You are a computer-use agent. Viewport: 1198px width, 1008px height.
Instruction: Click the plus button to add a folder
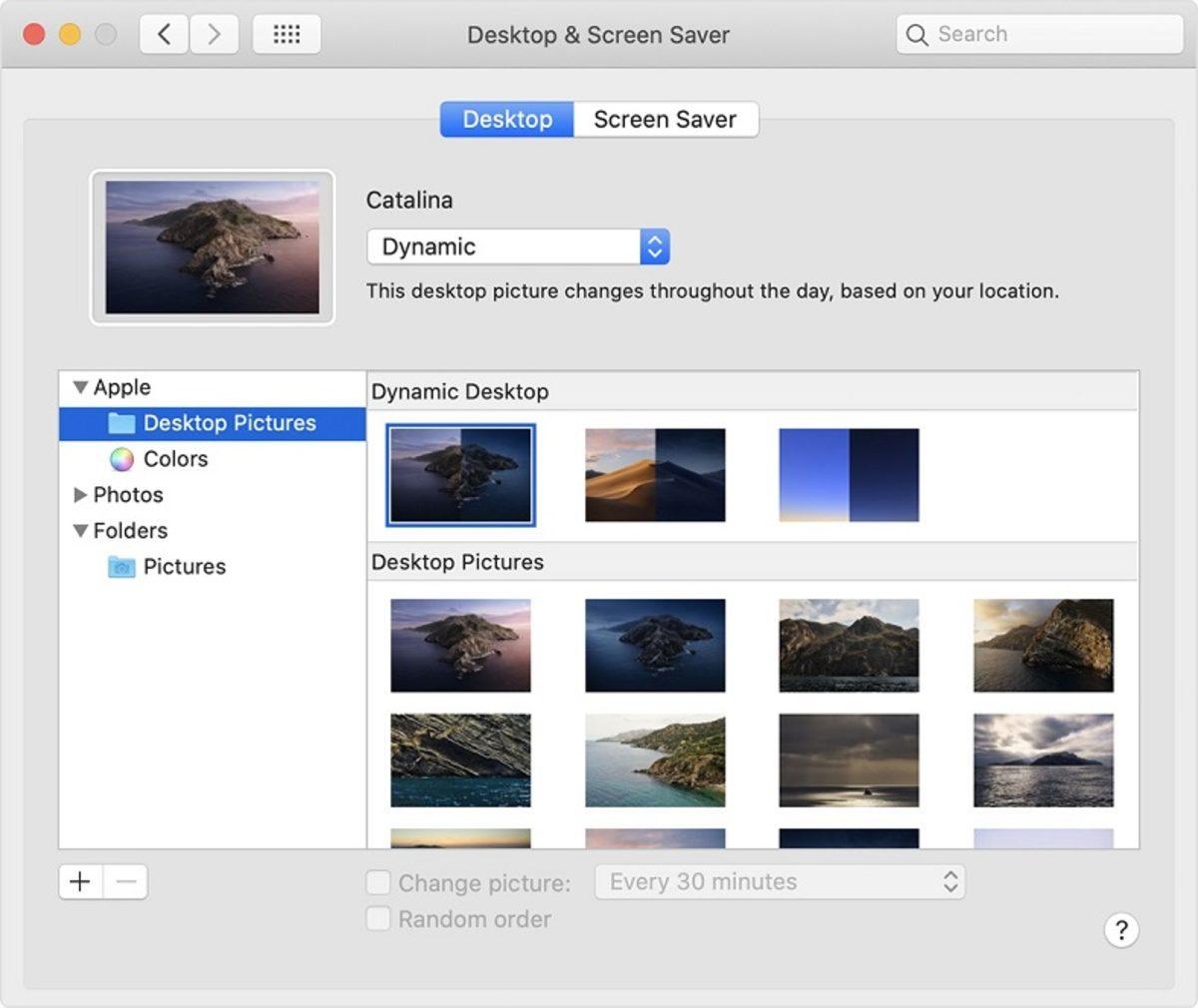point(79,881)
